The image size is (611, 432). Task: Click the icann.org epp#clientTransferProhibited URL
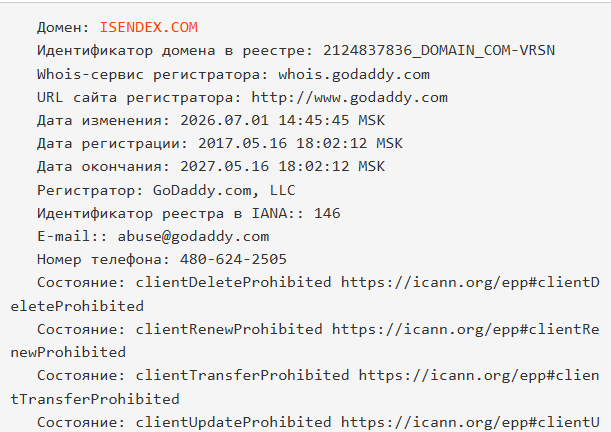pyautogui.click(x=479, y=376)
